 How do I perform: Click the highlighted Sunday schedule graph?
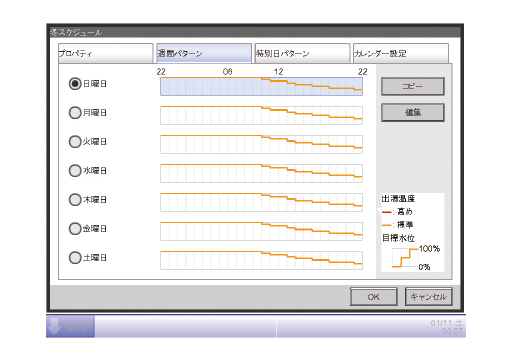(x=261, y=86)
